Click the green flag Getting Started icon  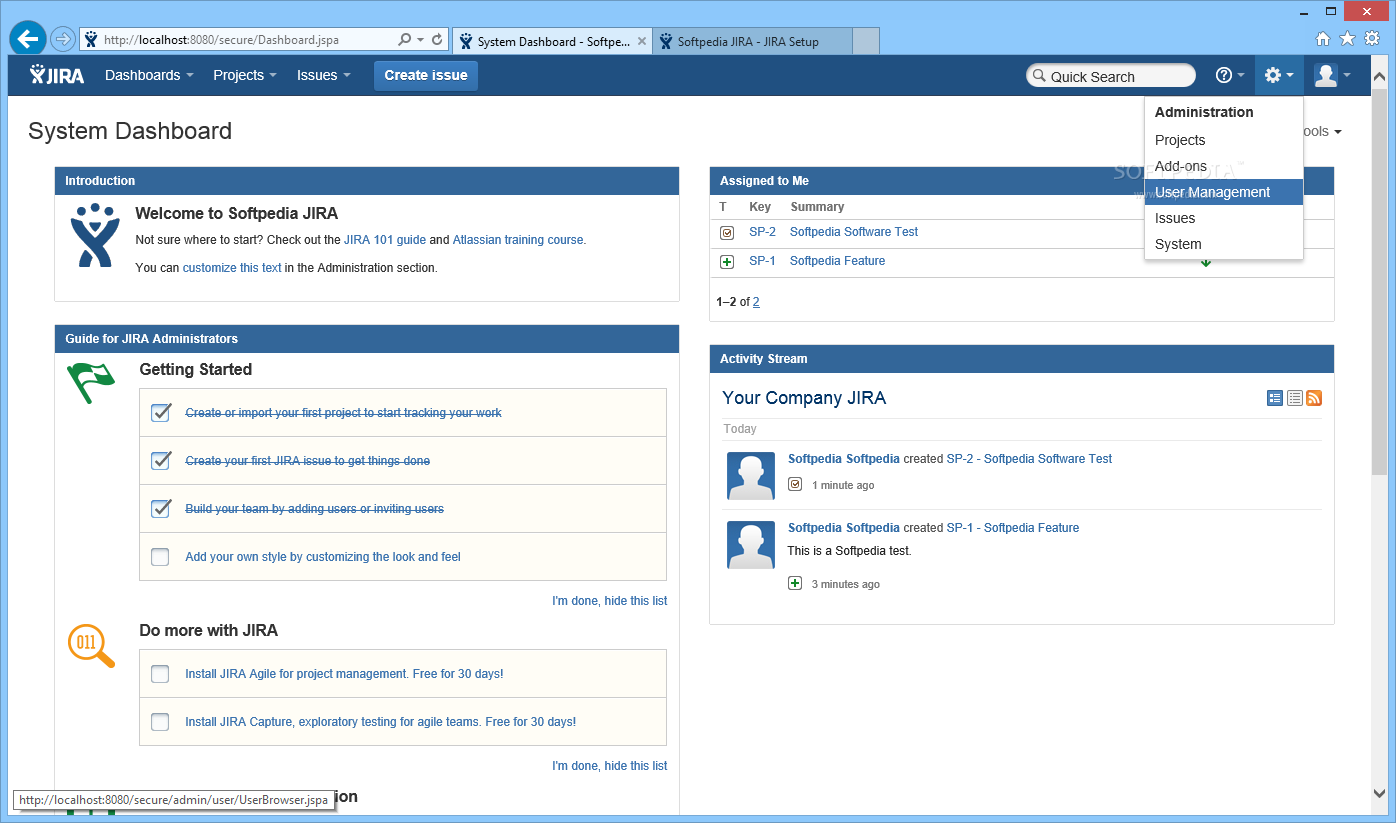91,383
